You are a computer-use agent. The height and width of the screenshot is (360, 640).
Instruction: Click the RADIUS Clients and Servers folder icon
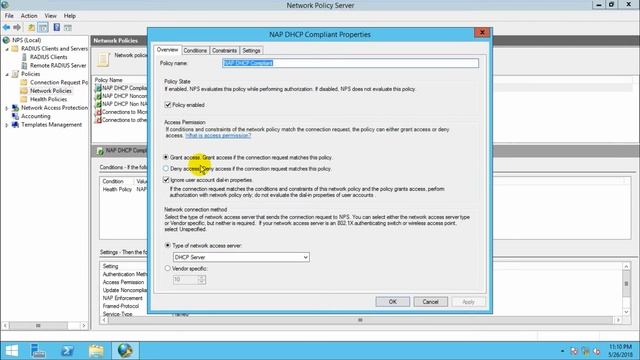point(15,49)
